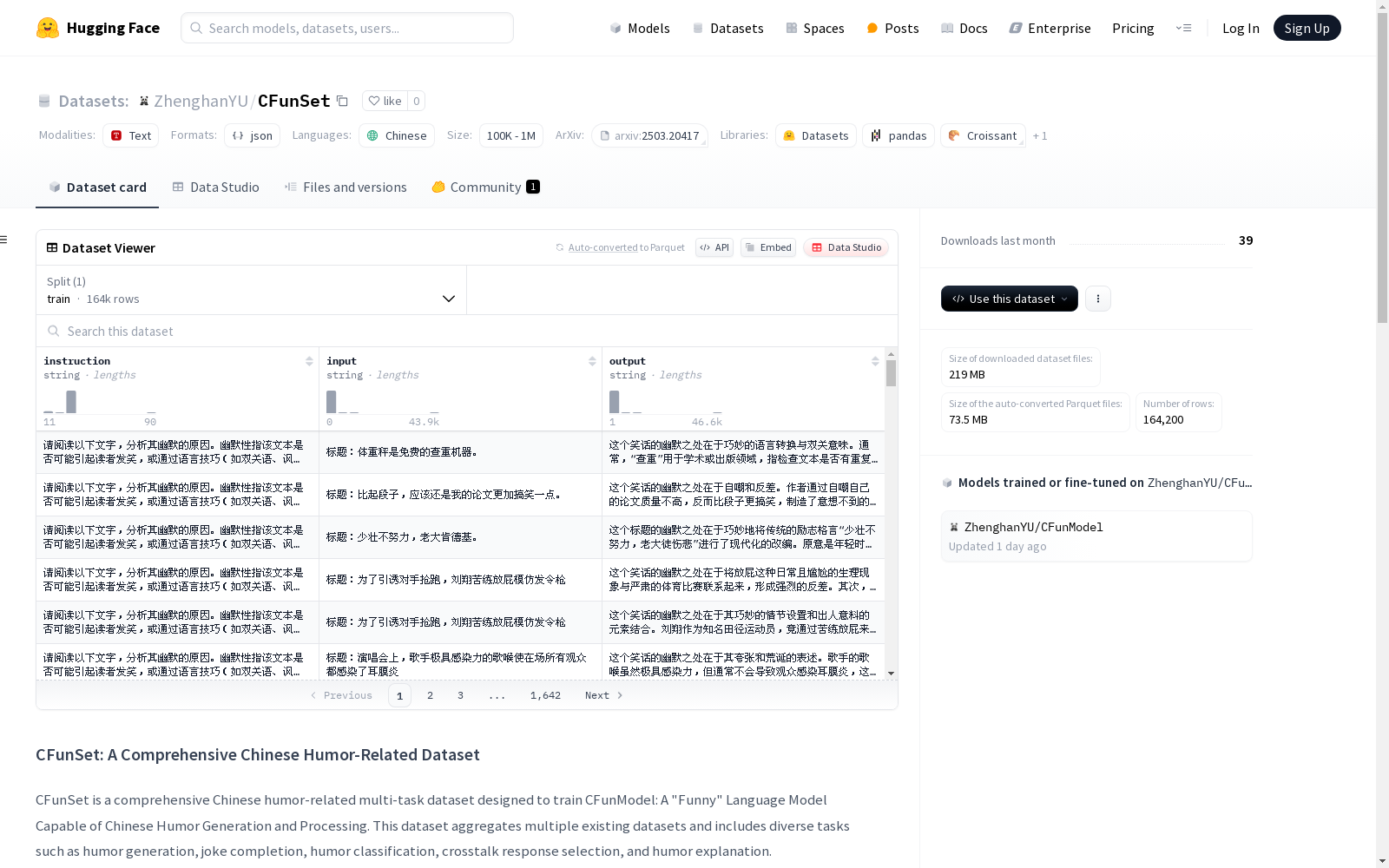The height and width of the screenshot is (868, 1389).
Task: Expand the train split dropdown
Action: 252,290
